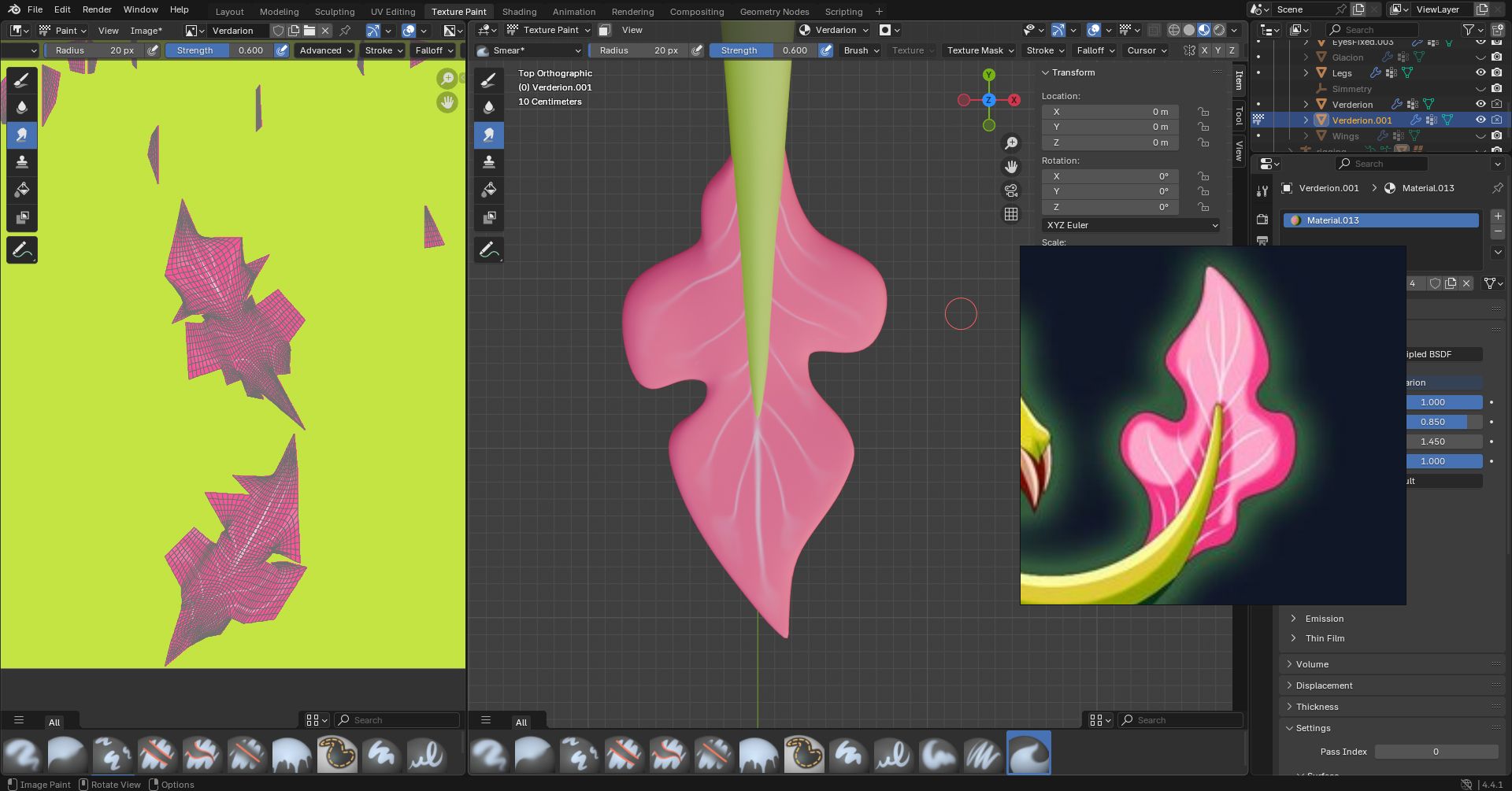Open the Brush dropdown in the viewport header
Viewport: 1512px width, 791px height.
pyautogui.click(x=862, y=50)
